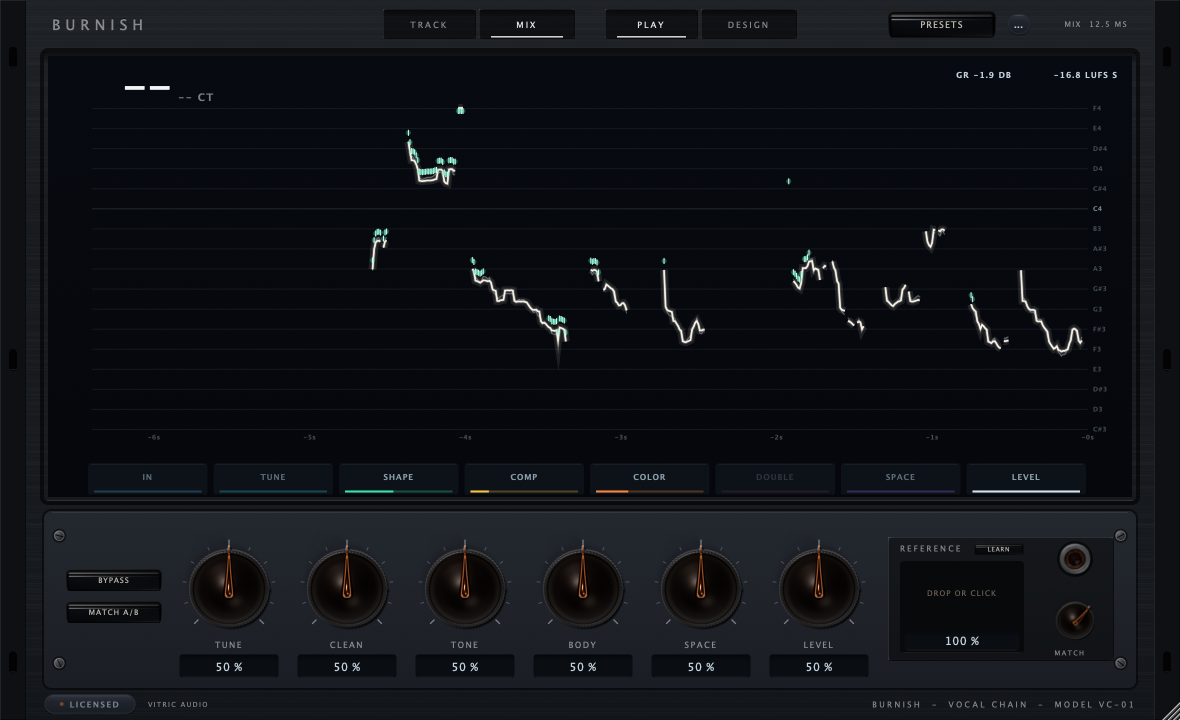Click the SPACE knob
Viewport: 1180px width, 720px height.
[701, 588]
